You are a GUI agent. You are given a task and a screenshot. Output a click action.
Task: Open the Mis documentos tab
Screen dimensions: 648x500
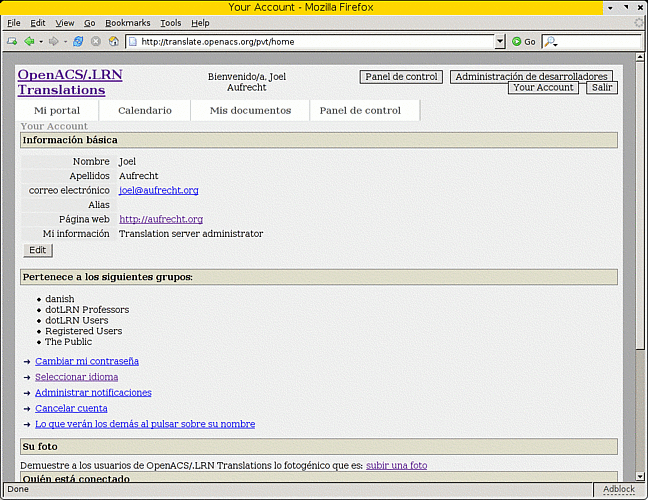[250, 110]
